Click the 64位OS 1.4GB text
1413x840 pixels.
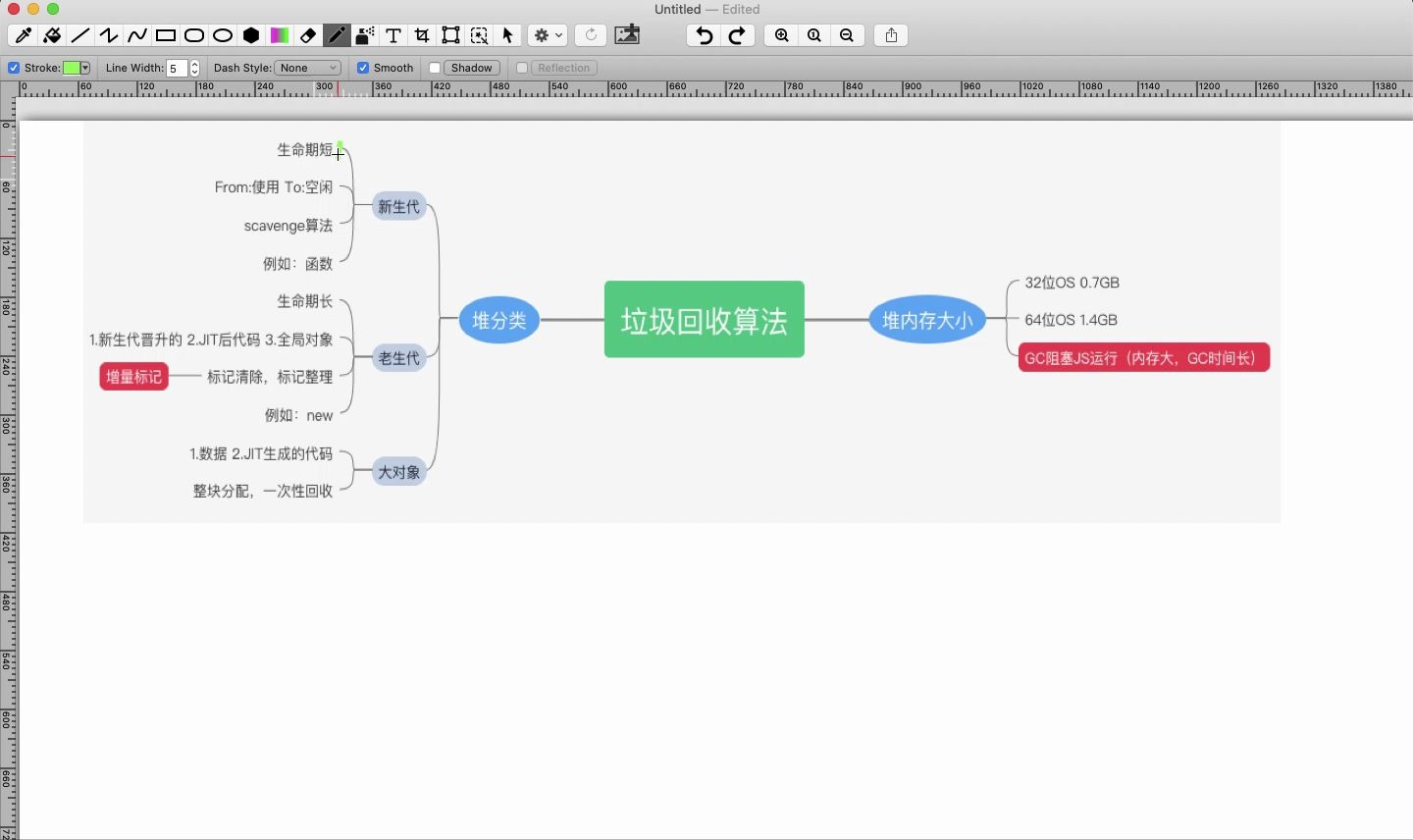click(x=1072, y=320)
